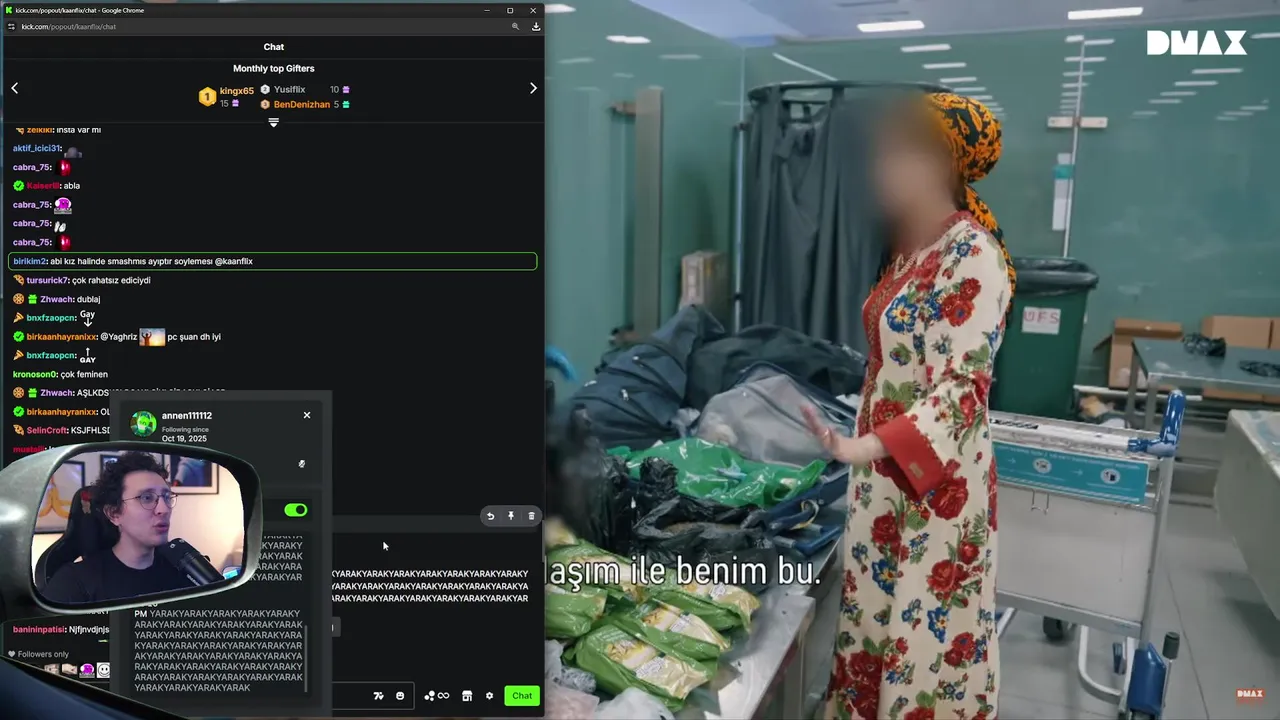Open chat settings gear
Image resolution: width=1280 pixels, height=720 pixels.
(x=489, y=696)
